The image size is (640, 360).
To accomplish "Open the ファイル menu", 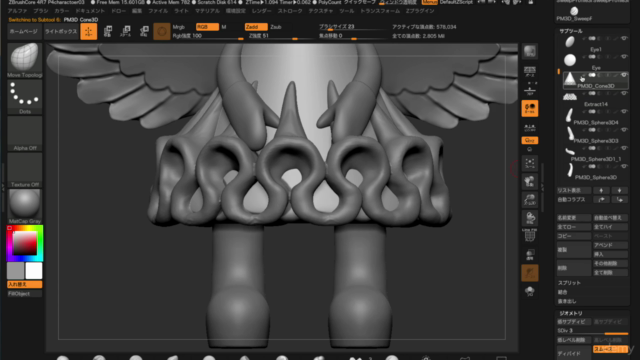I will [x=158, y=11].
